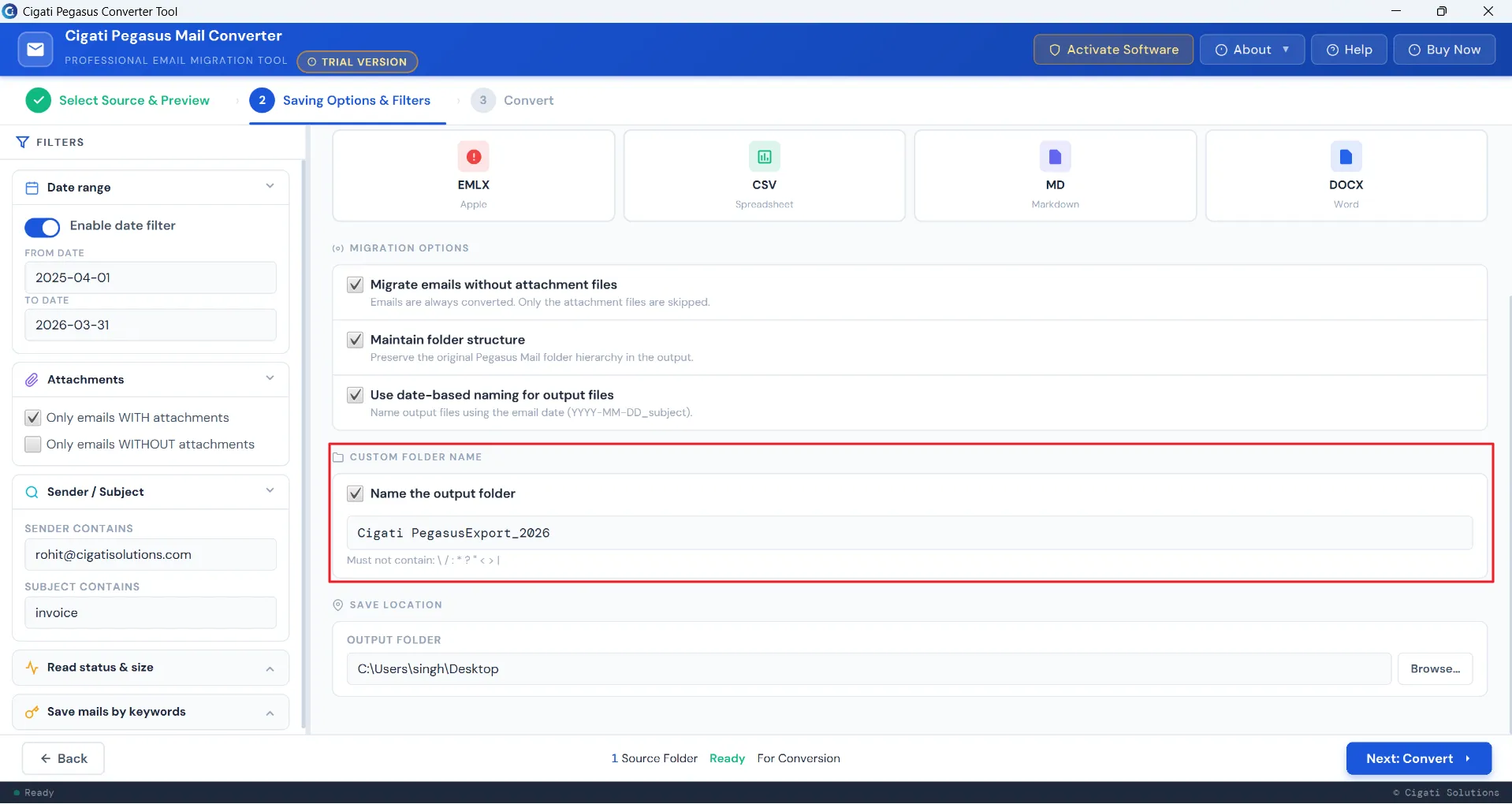Viewport: 1512px width, 804px height.
Task: Switch to the Convert step
Action: pyautogui.click(x=512, y=100)
